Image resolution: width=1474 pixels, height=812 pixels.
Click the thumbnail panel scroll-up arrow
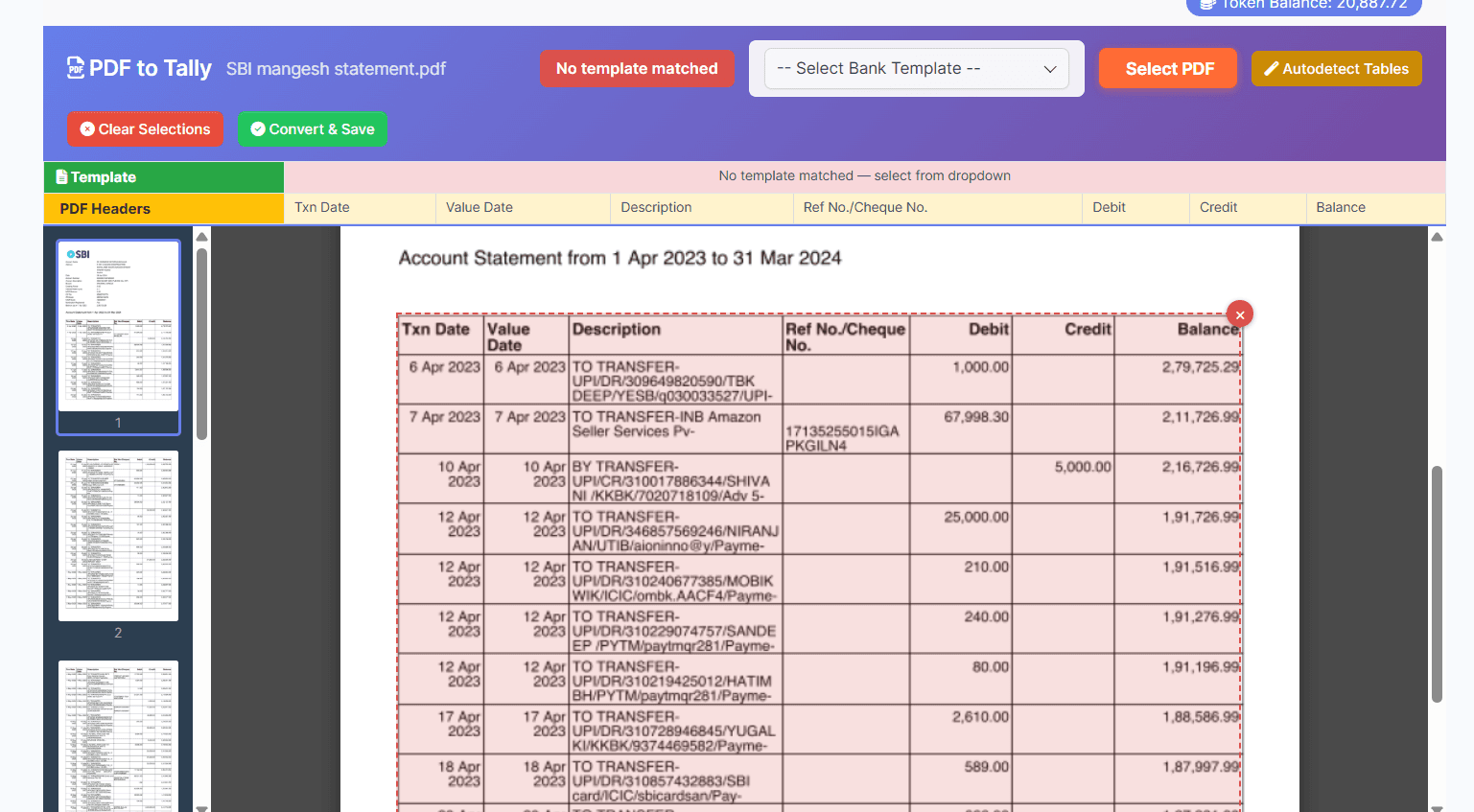201,237
